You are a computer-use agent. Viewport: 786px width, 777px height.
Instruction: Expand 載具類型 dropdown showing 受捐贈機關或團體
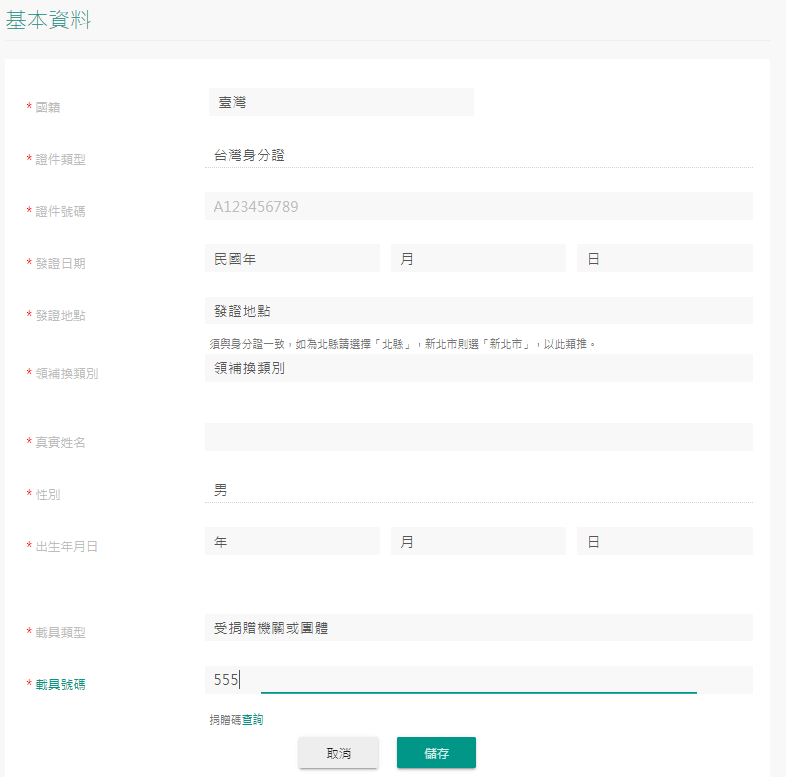point(478,628)
